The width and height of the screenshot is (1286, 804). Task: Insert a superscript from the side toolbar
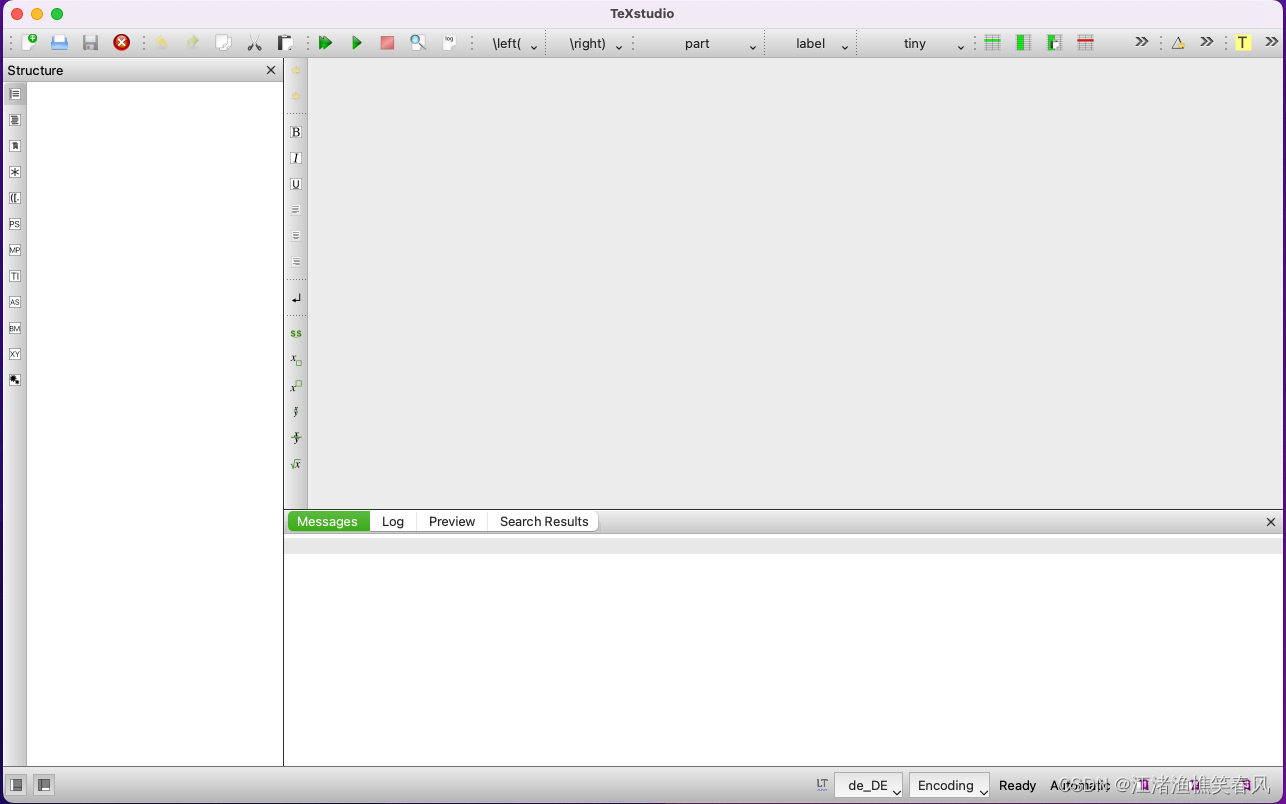(296, 386)
